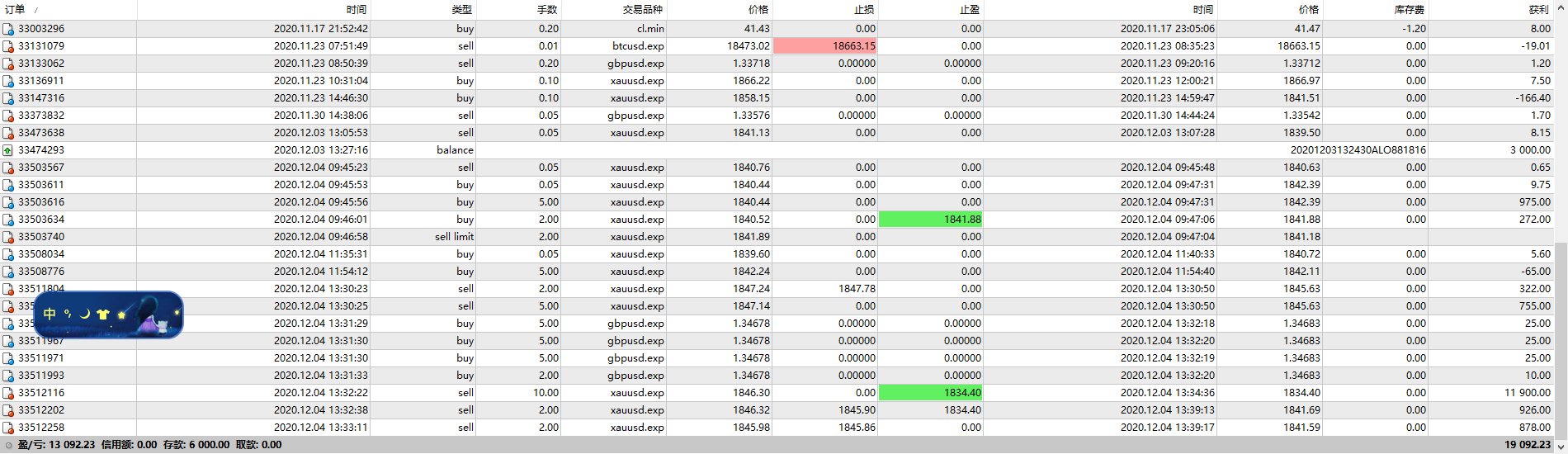Select the red stop-loss cell 18663.15
1568x454 pixels.
[x=825, y=46]
